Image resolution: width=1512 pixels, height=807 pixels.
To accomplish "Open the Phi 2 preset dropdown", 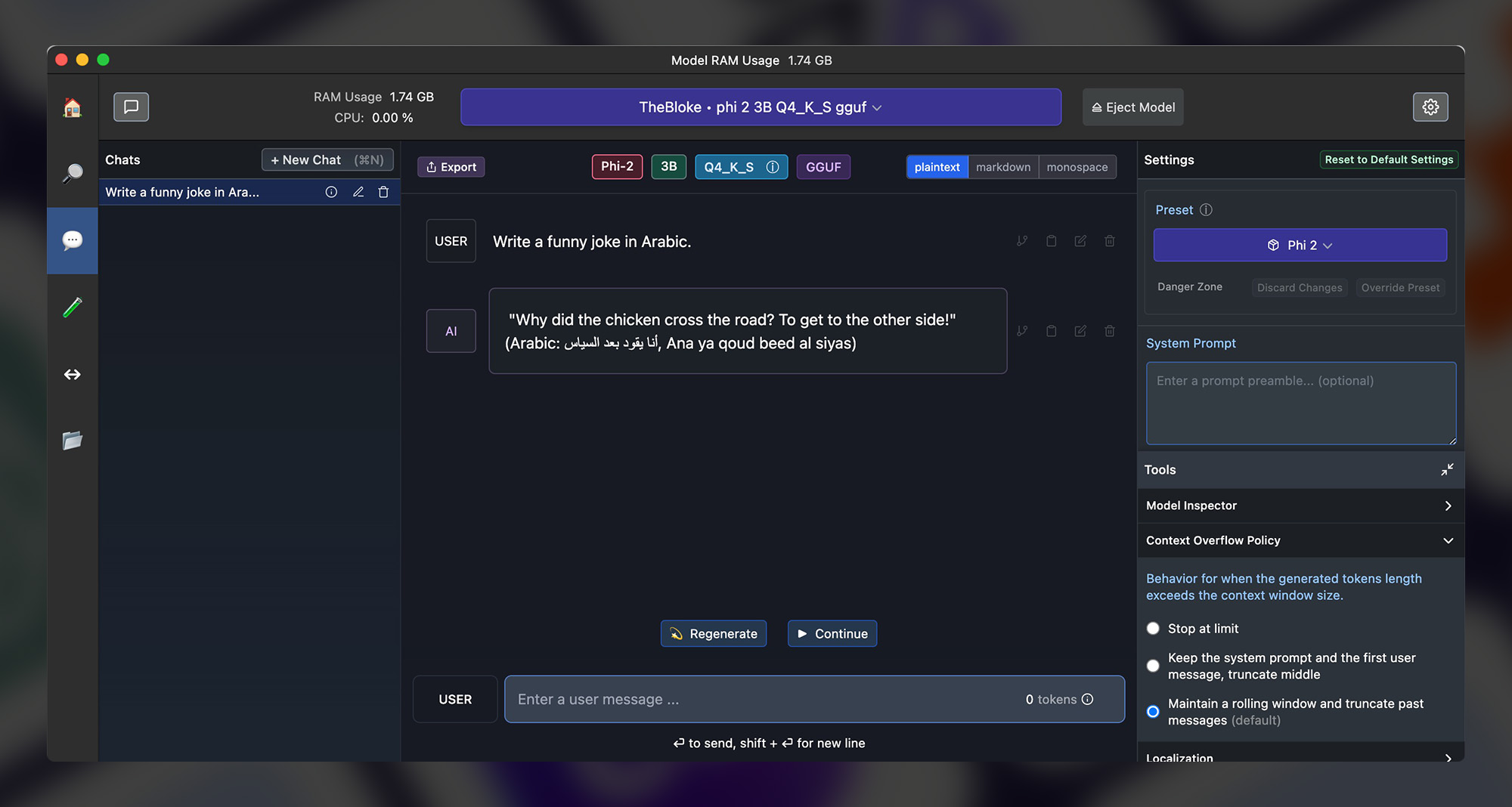I will tap(1300, 245).
